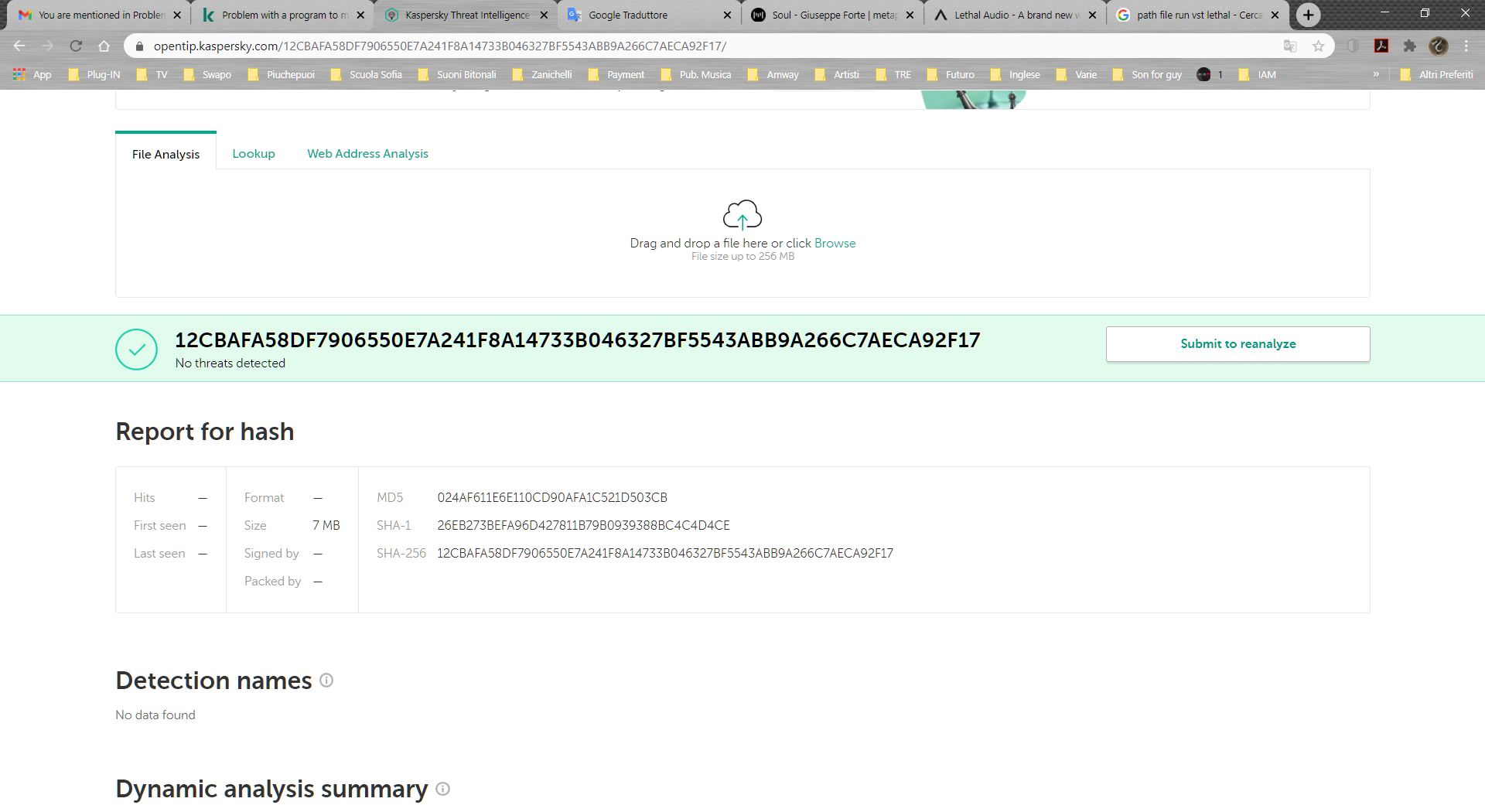Click the drag and drop upload area
This screenshot has height=812, width=1485.
(x=742, y=233)
